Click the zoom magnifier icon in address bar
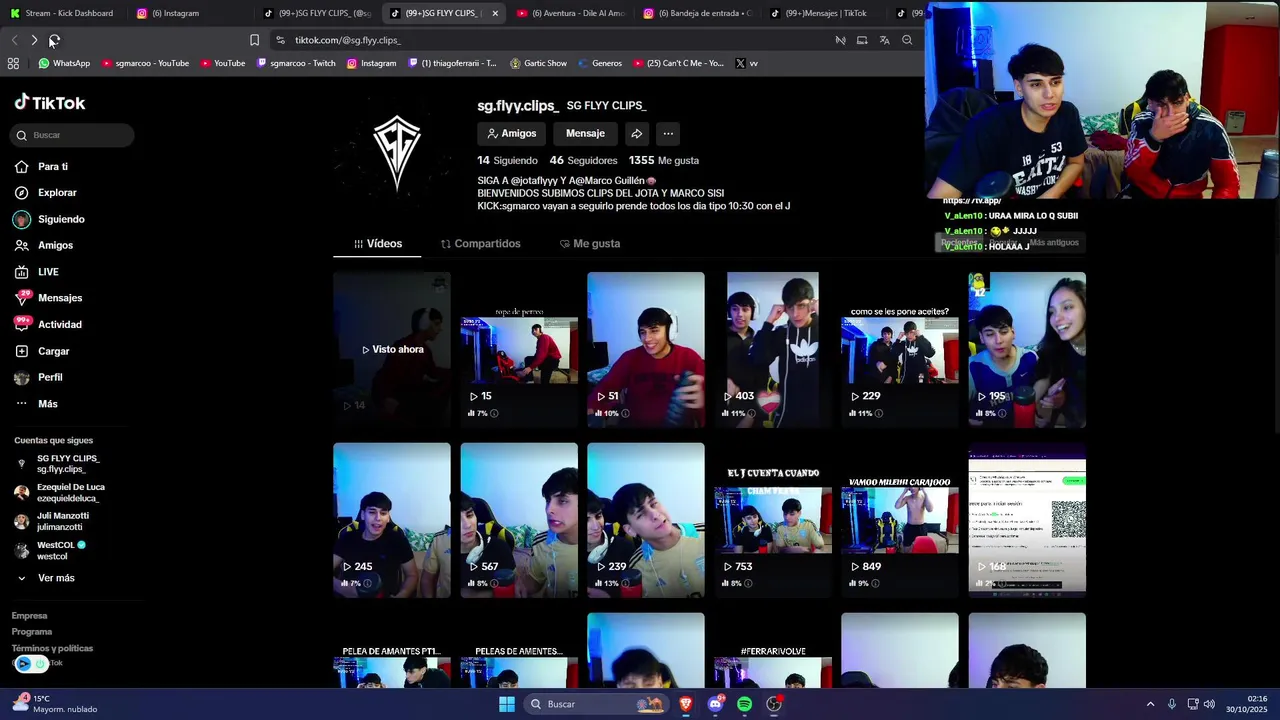 (x=907, y=40)
